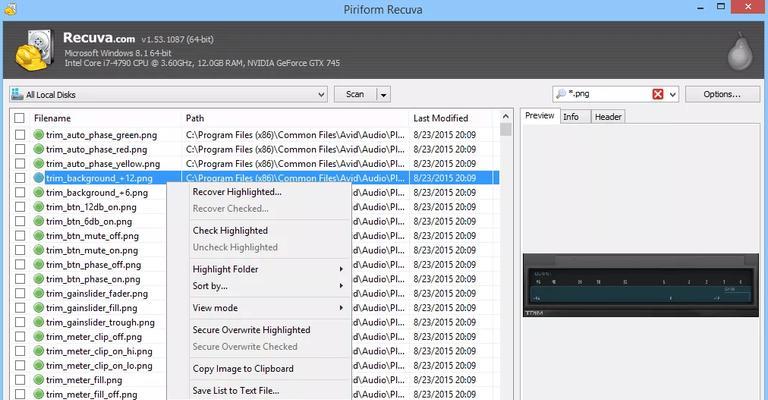Click the Piriform pear logo
Viewport: 768px width, 400px height.
click(740, 51)
